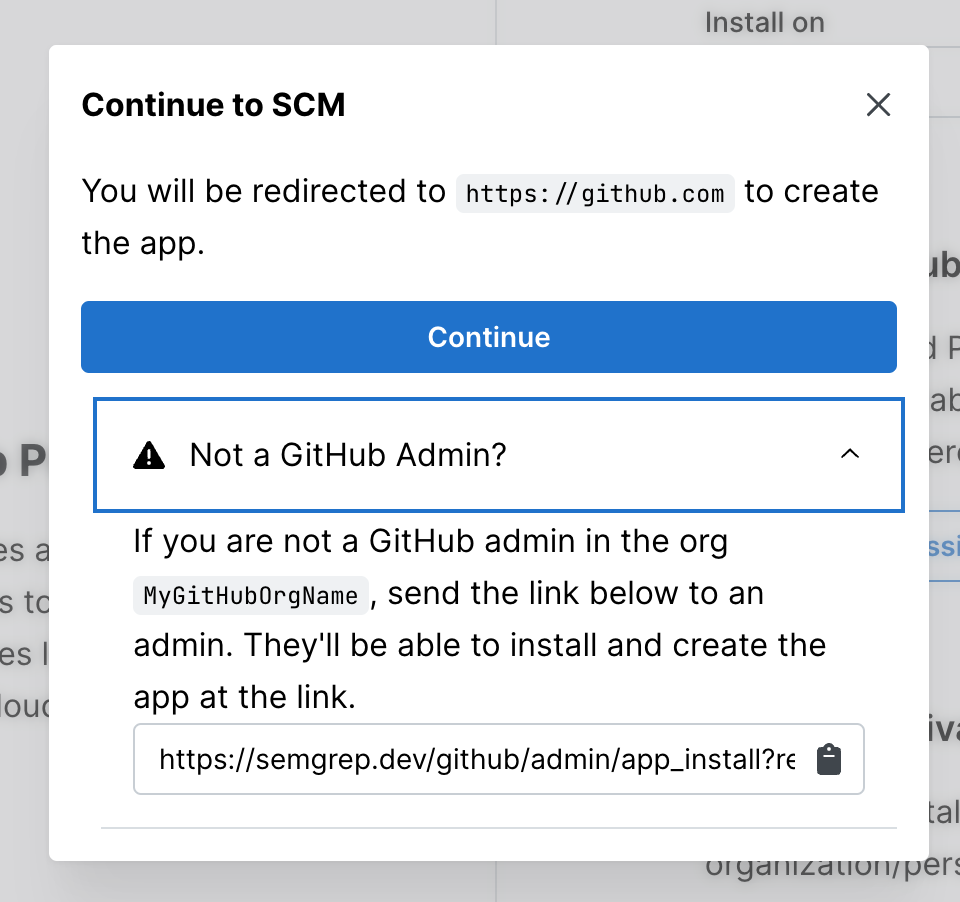The width and height of the screenshot is (960, 902).
Task: Click the 'Continue to SCM' dialog title
Action: pos(213,104)
